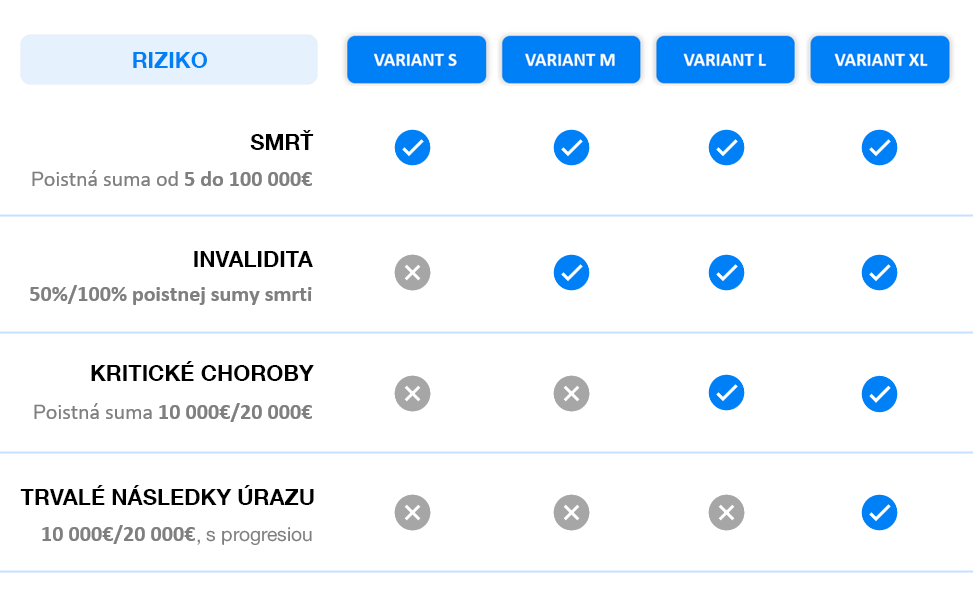Click the VARIANT L button
The width and height of the screenshot is (973, 593).
(725, 59)
